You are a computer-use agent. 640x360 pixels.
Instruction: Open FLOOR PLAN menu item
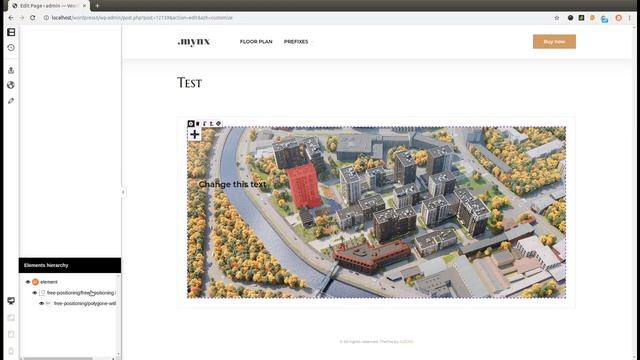pyautogui.click(x=256, y=42)
